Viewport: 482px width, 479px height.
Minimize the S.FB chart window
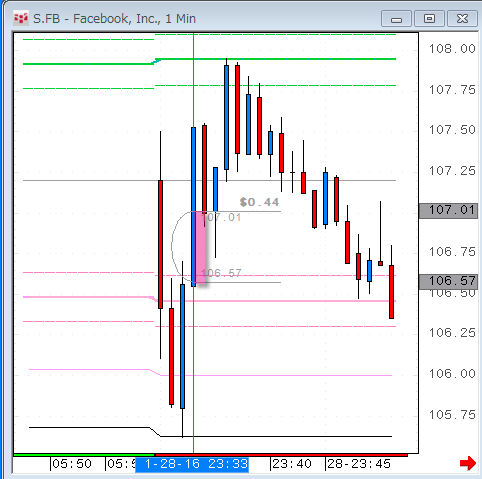(396, 19)
